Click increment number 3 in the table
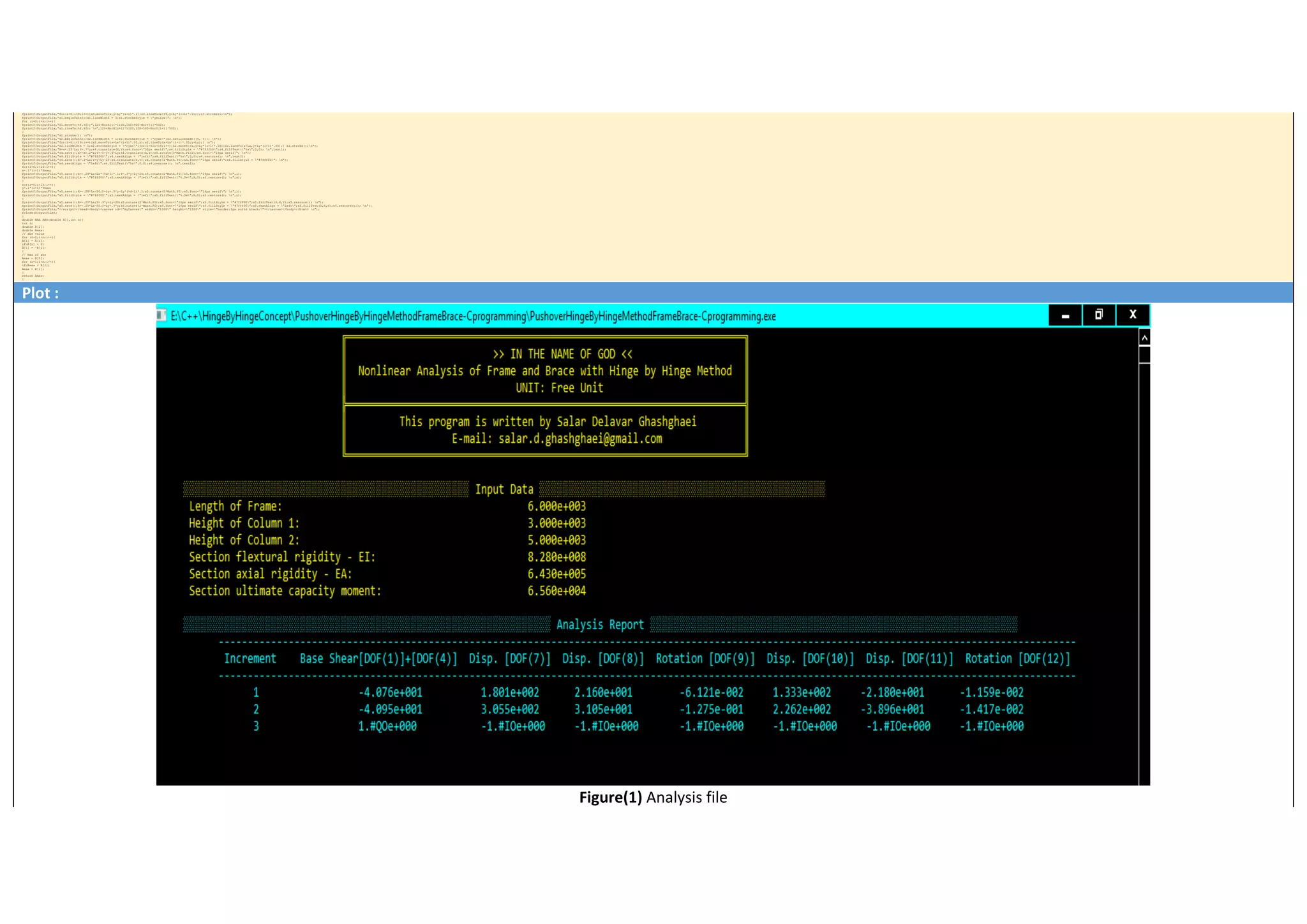The image size is (1307, 924). [x=256, y=726]
